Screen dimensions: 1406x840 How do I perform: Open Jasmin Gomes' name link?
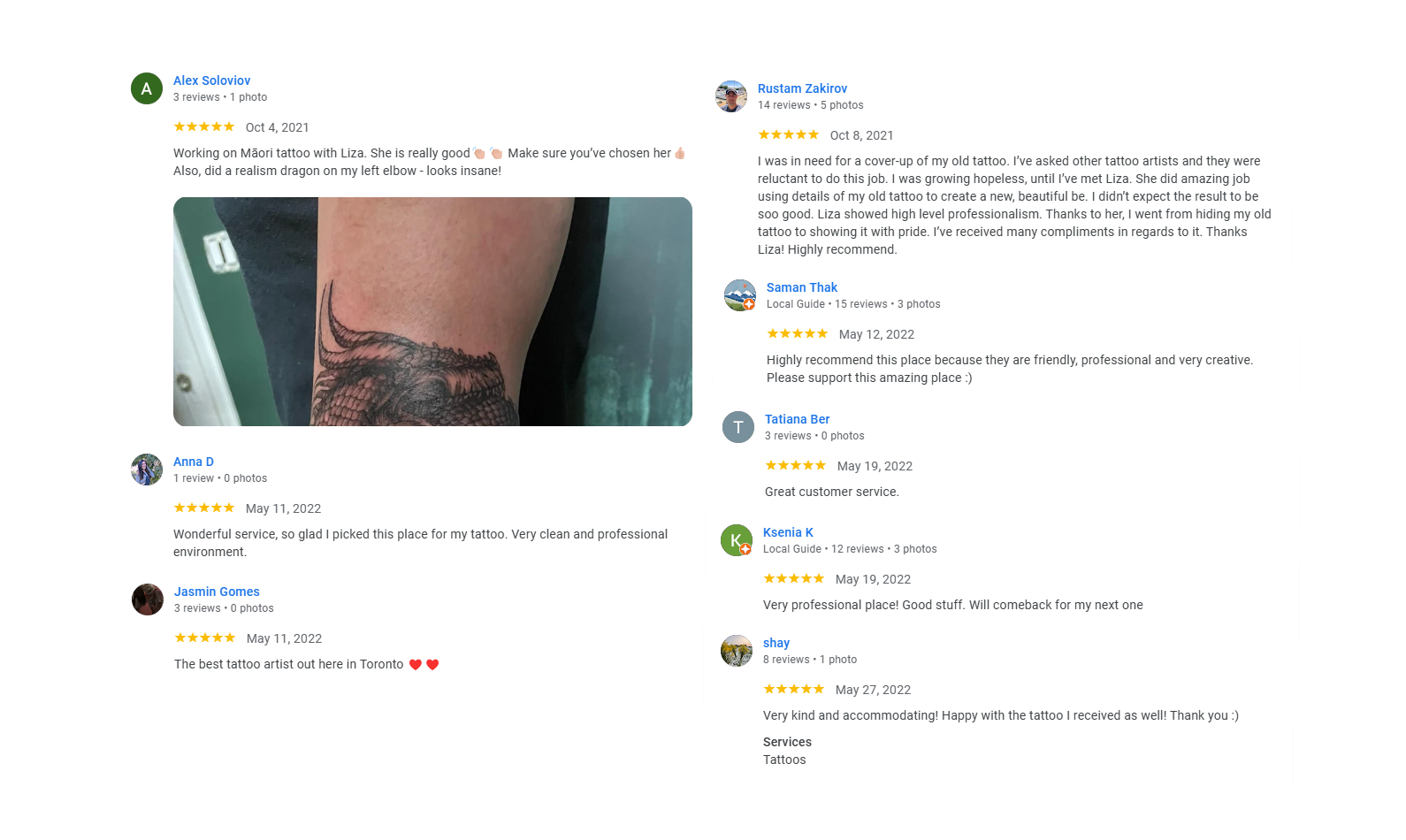point(217,592)
